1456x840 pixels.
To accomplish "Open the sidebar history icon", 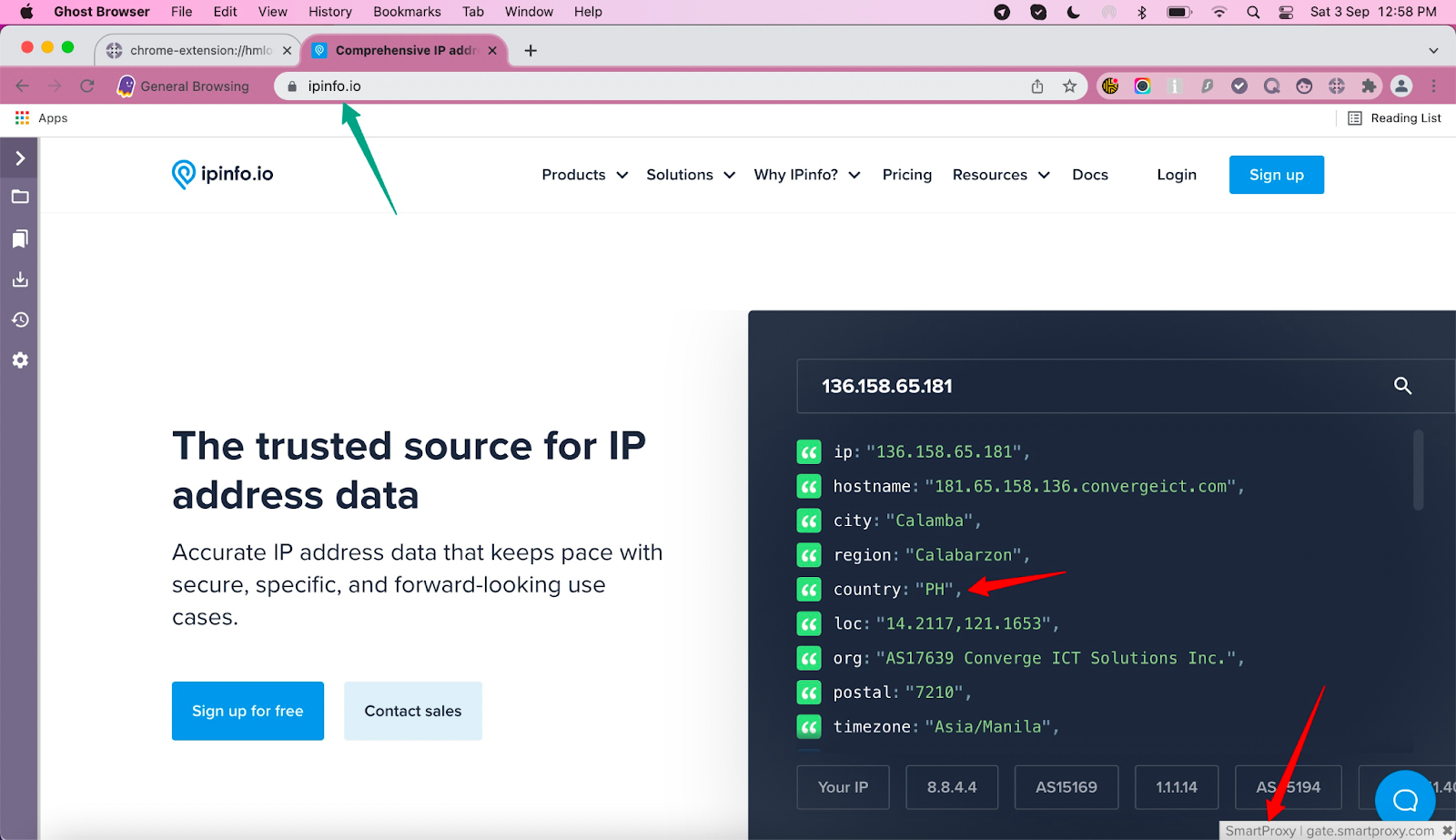I will click(x=20, y=319).
